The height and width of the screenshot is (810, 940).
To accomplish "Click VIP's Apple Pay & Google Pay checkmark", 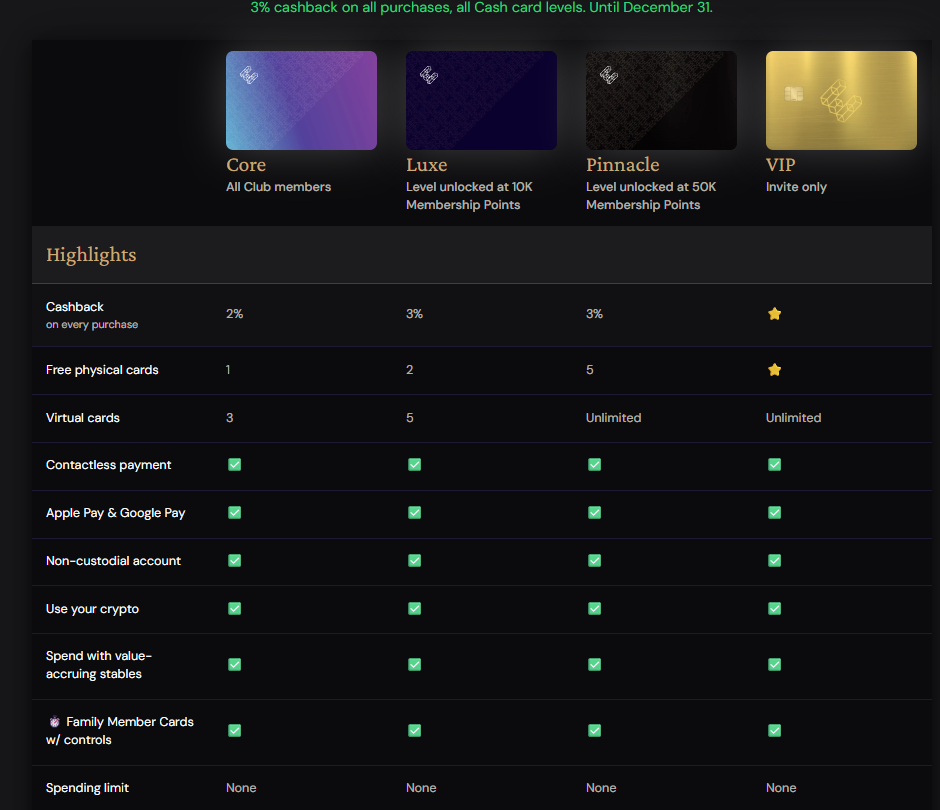I will [775, 513].
